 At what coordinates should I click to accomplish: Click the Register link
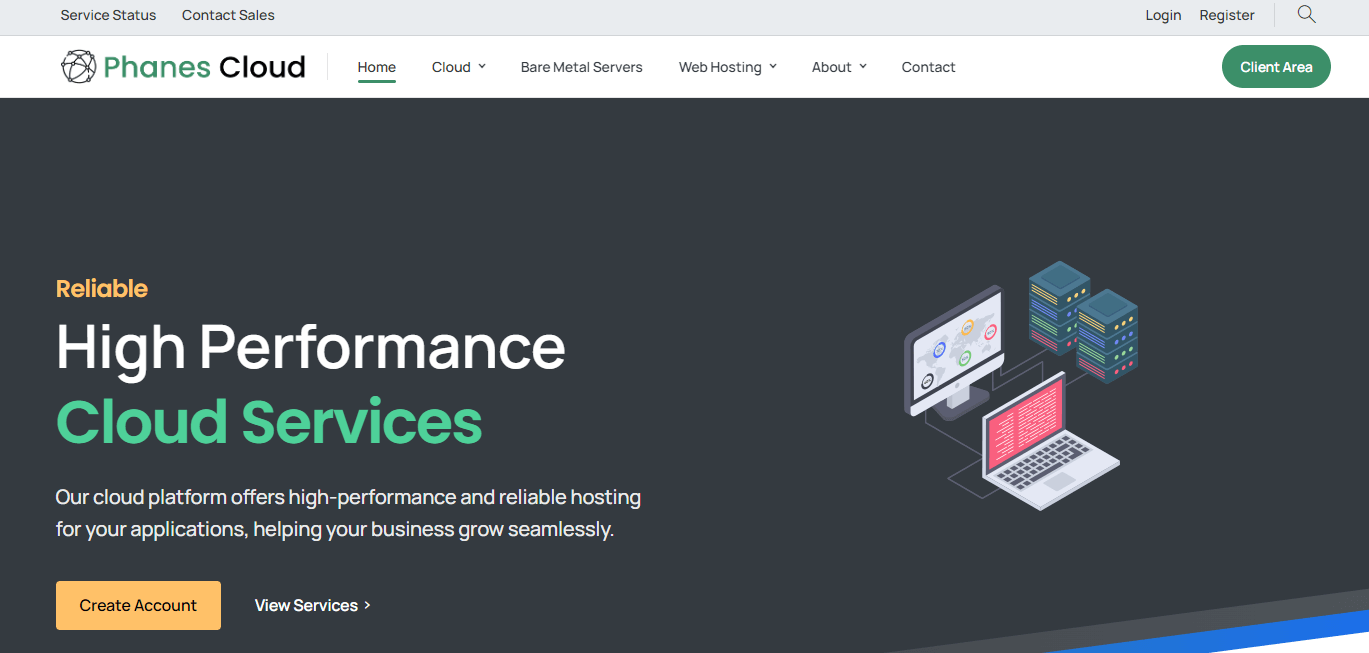point(1227,15)
